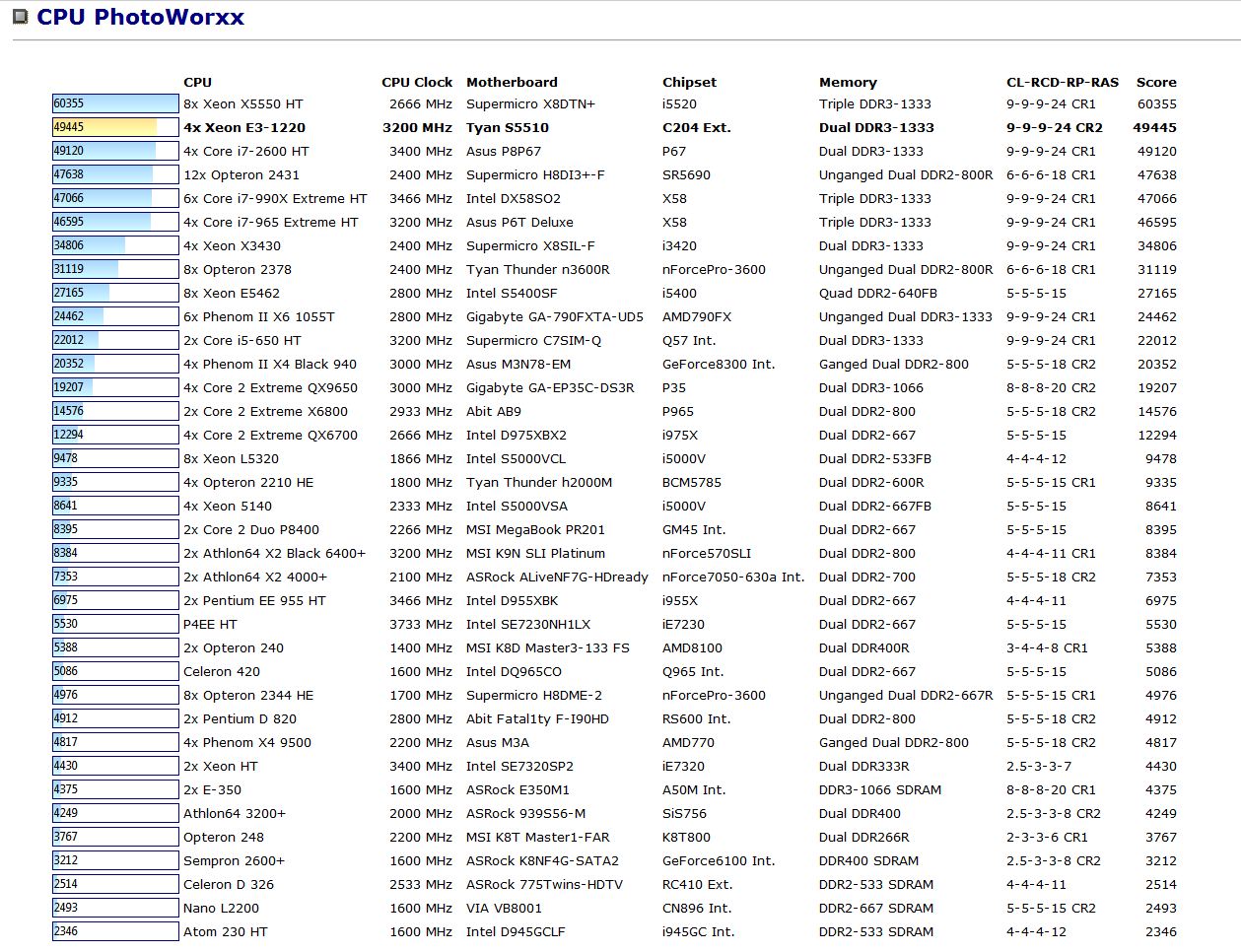The image size is (1241, 952).
Task: Select 2x Athlon64 X2 4000+ entry
Action: 255,577
